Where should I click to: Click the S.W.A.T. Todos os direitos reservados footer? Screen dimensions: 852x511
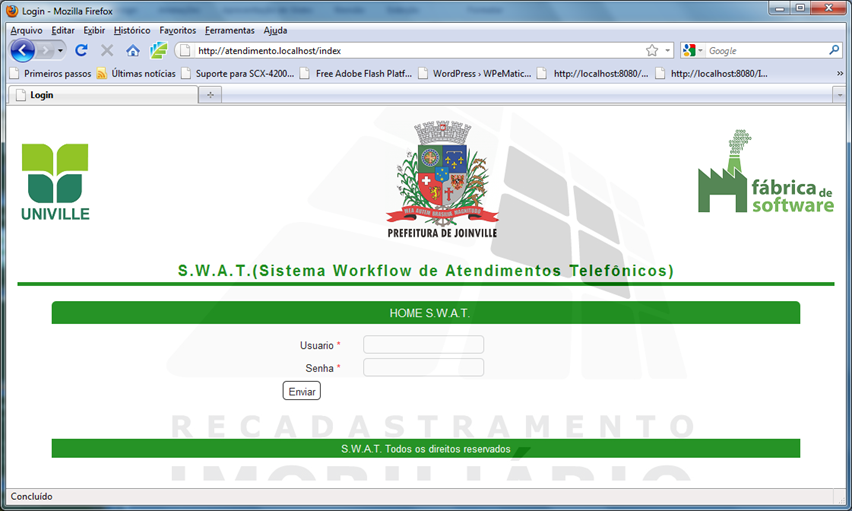(426, 448)
